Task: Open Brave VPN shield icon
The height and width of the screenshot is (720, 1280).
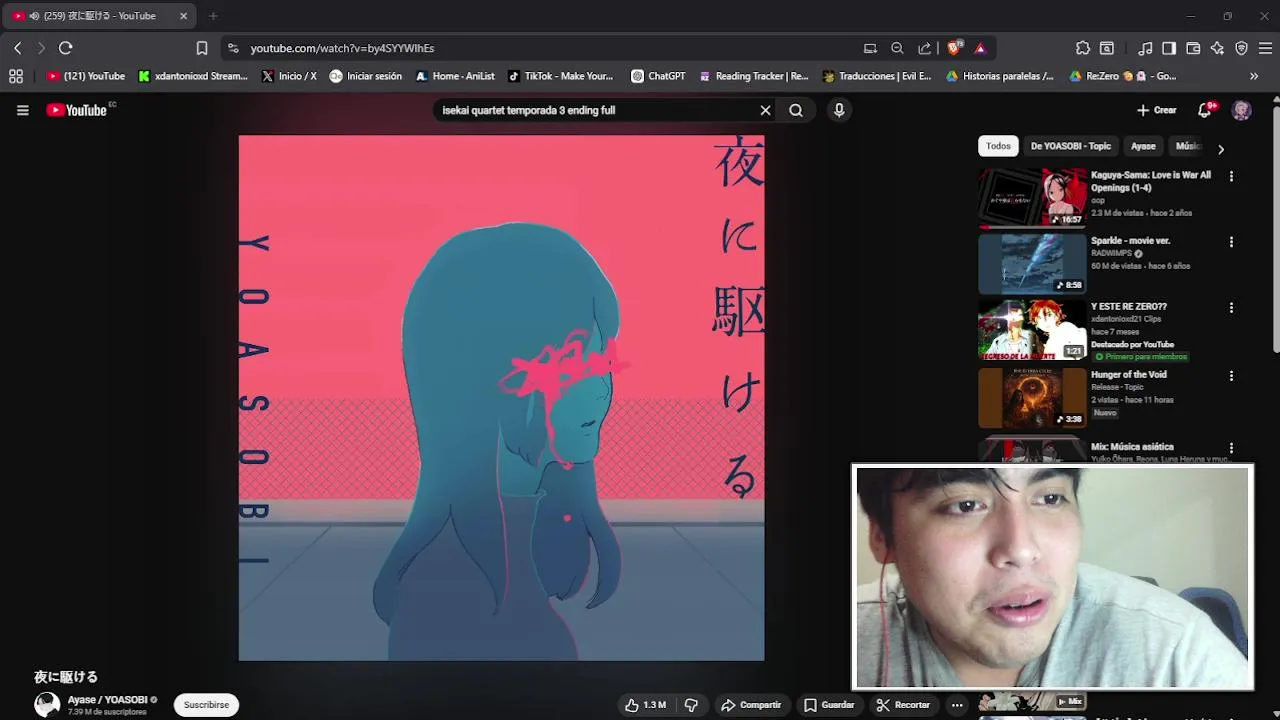Action: (x=1241, y=48)
